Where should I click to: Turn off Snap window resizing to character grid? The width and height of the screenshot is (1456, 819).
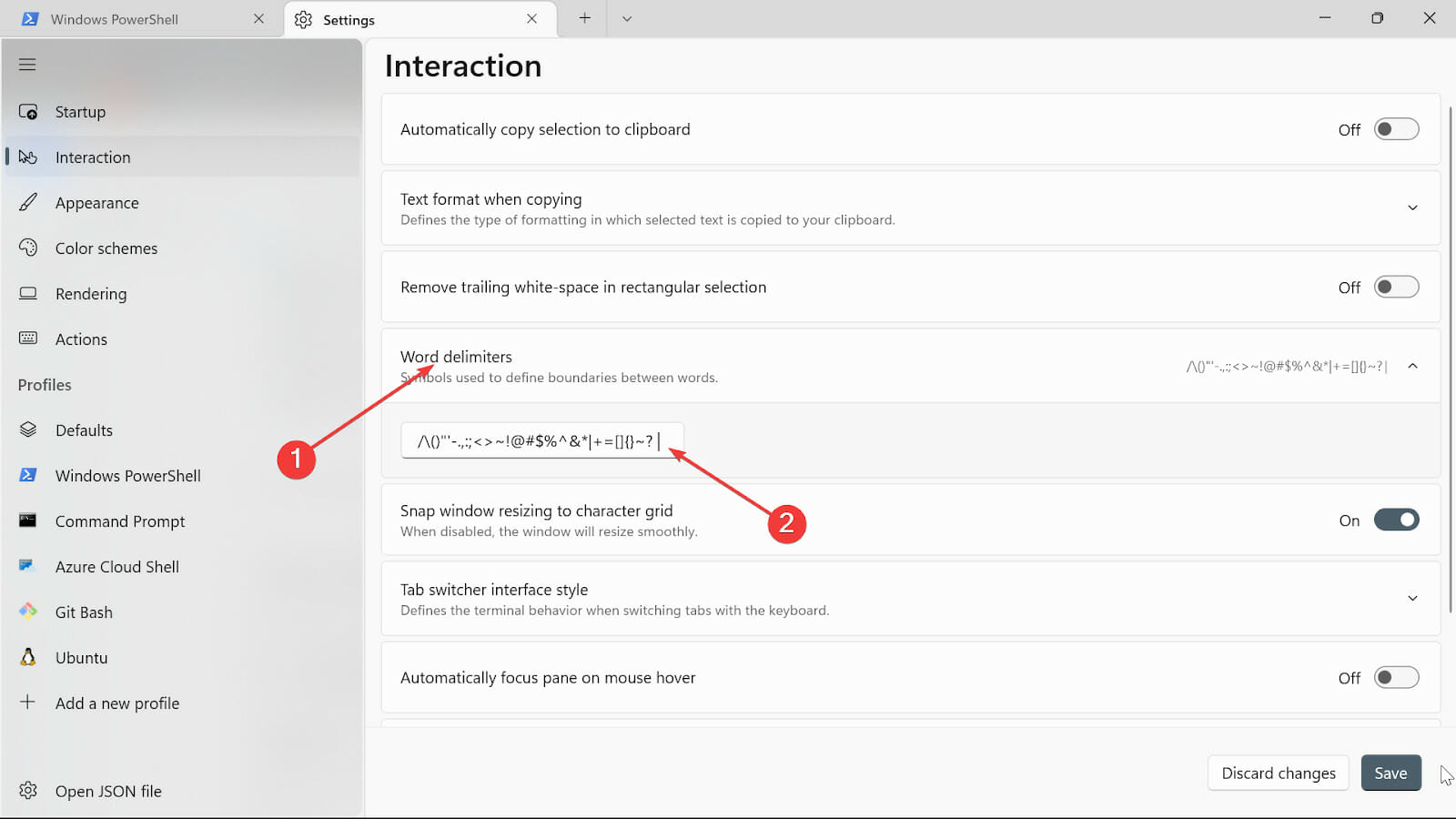1396,520
